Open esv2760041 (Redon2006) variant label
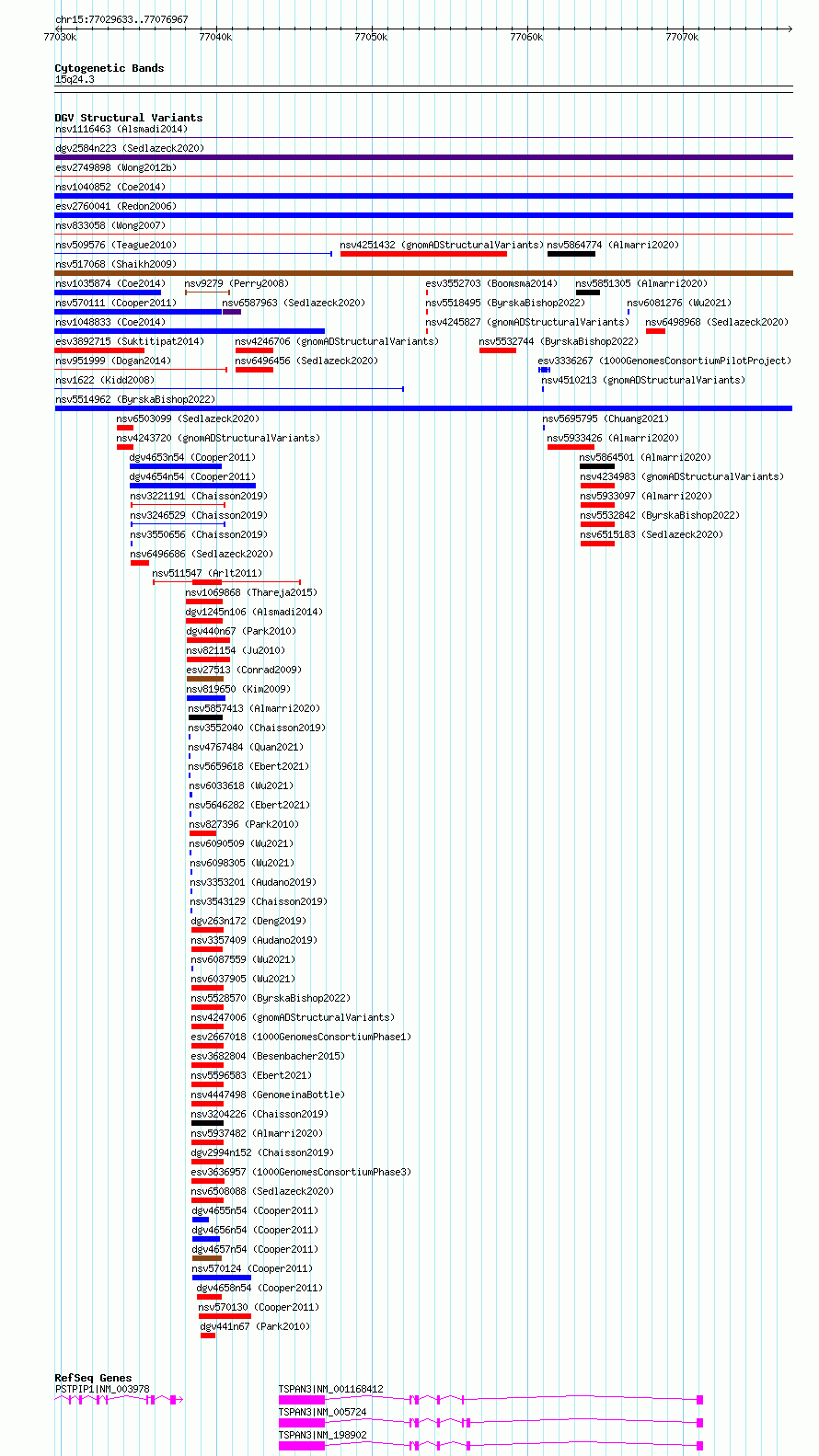This screenshot has height=1456, width=819. [x=115, y=206]
